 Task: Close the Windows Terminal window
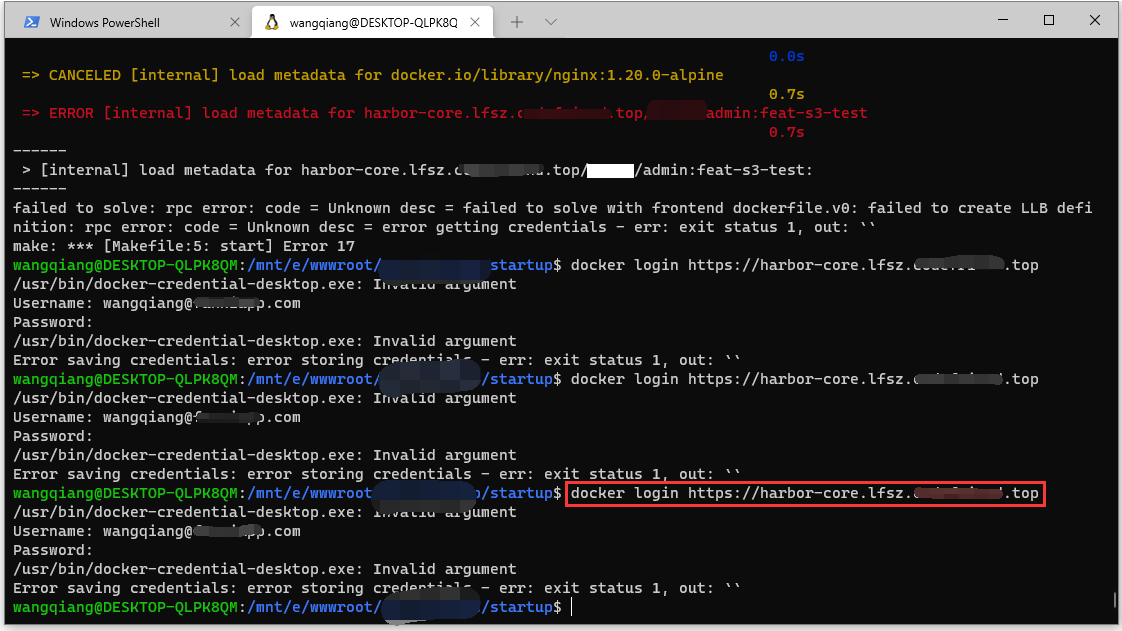coord(1096,21)
